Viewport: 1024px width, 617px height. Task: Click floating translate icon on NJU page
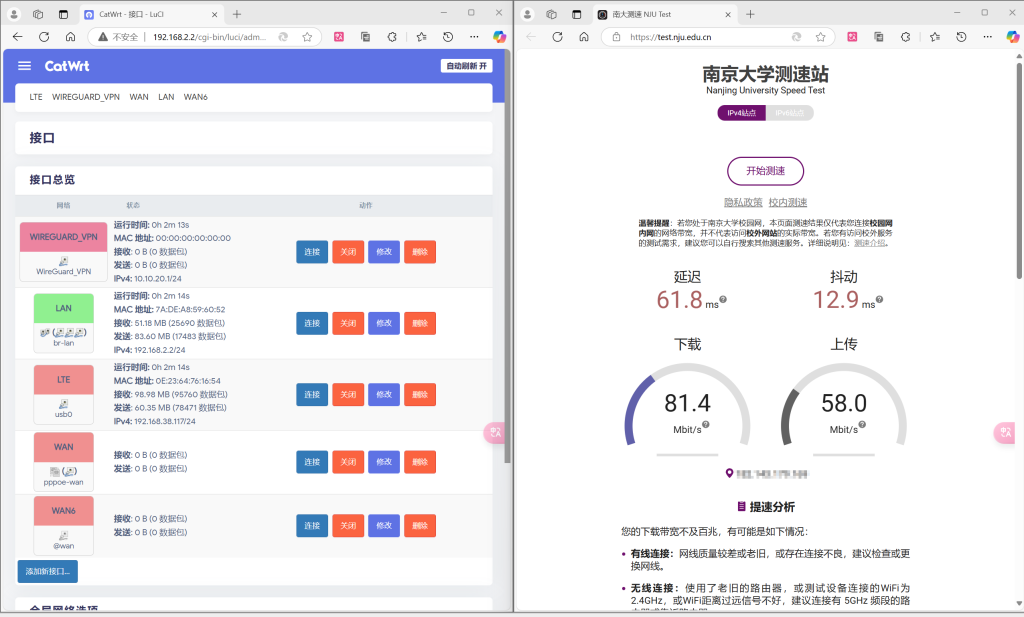click(x=1004, y=433)
